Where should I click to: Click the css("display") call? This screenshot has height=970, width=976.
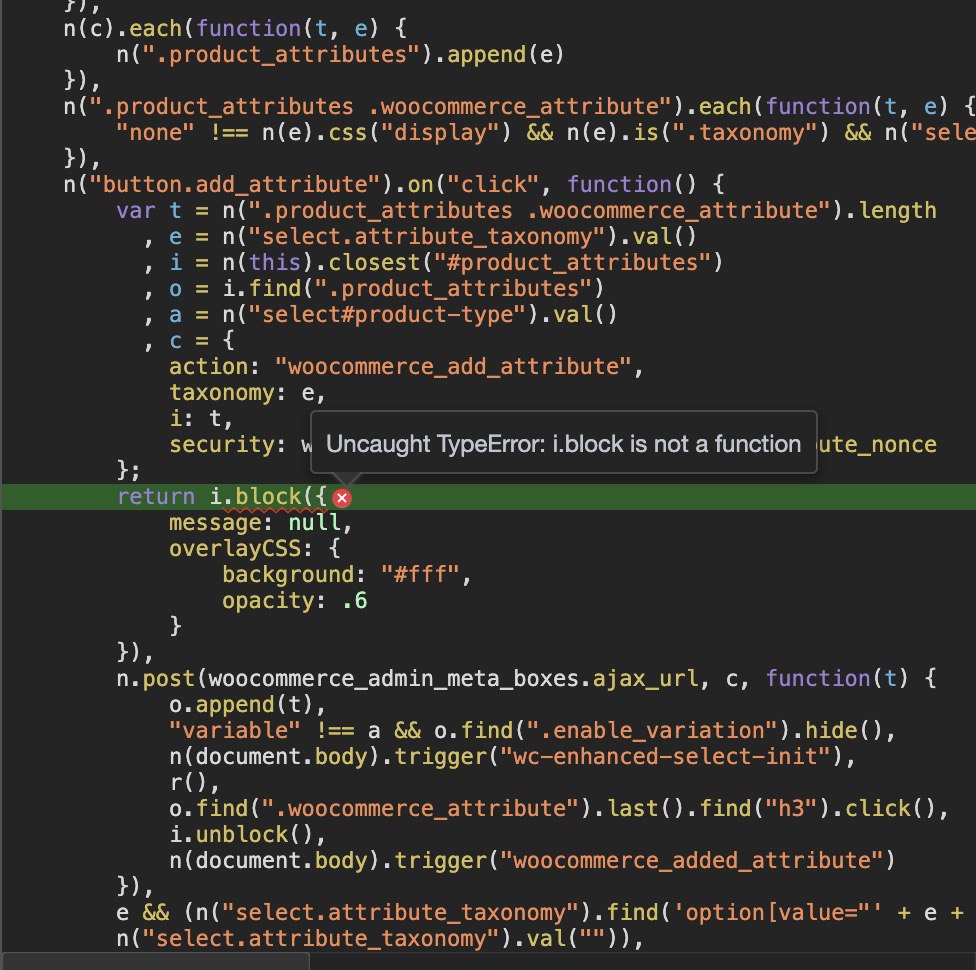420,133
